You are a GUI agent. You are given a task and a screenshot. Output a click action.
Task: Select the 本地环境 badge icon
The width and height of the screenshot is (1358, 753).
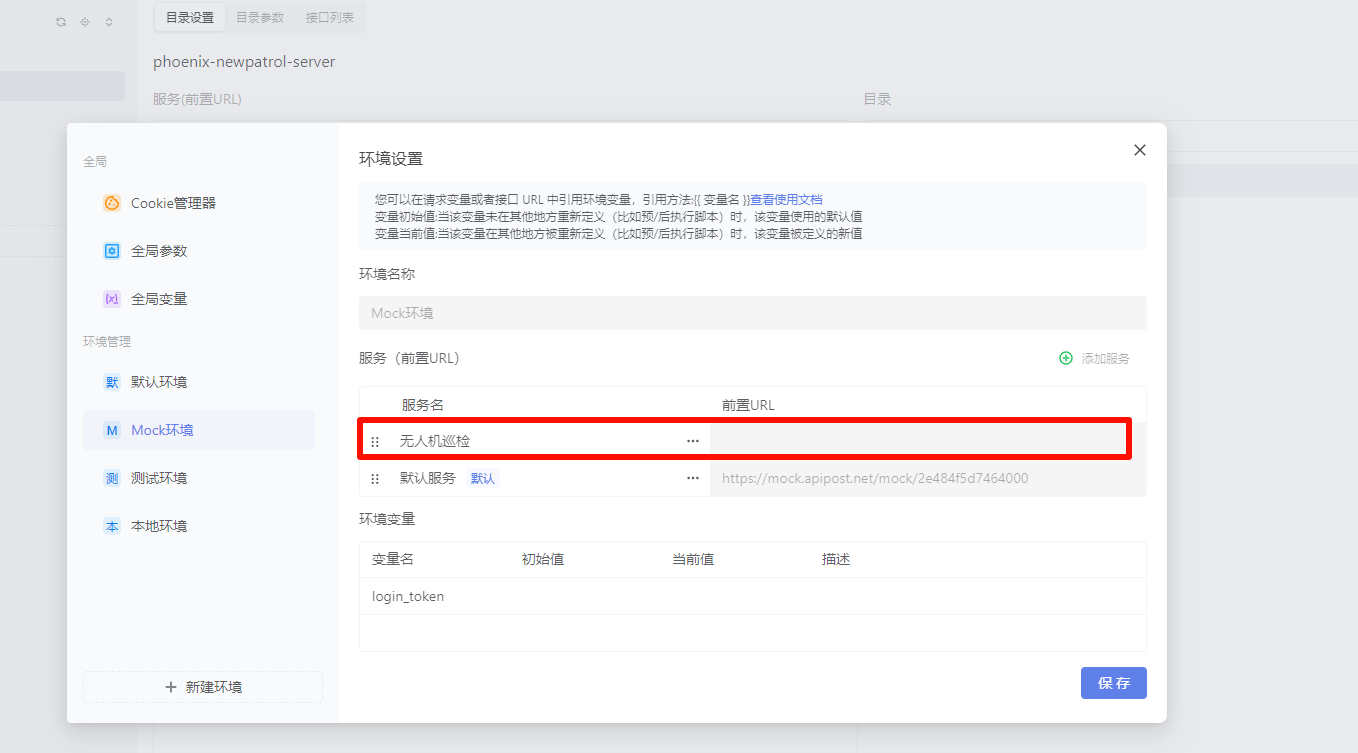[112, 526]
